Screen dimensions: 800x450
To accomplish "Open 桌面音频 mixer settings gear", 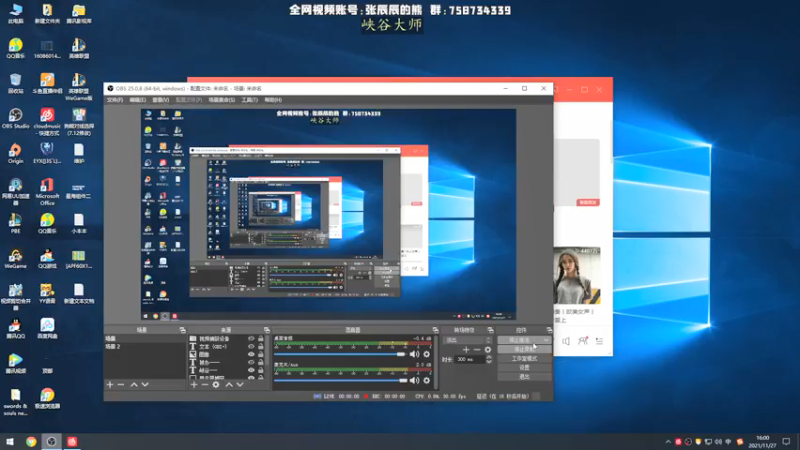I will 427,354.
